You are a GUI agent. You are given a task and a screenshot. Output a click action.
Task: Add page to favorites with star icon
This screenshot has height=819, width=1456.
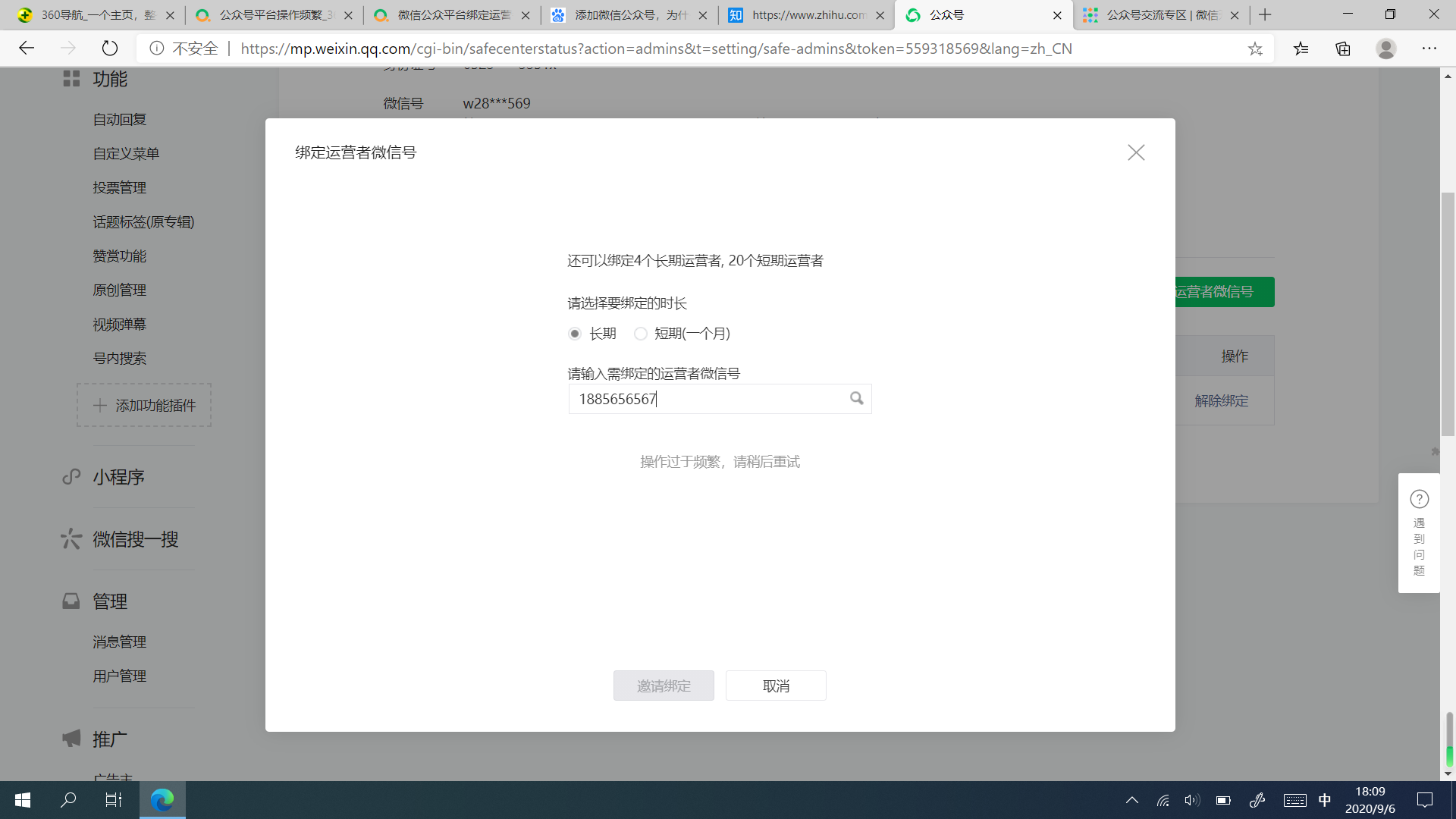[1255, 49]
